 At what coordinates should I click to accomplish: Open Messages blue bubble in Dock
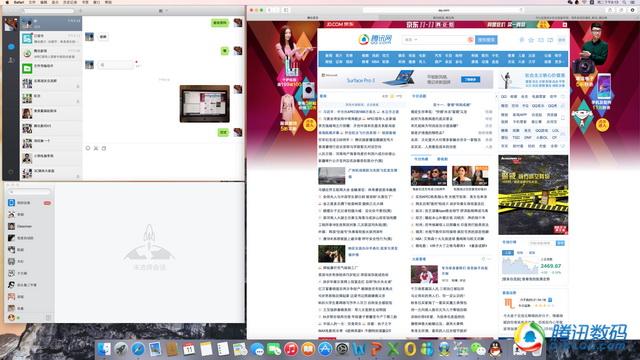(x=257, y=349)
